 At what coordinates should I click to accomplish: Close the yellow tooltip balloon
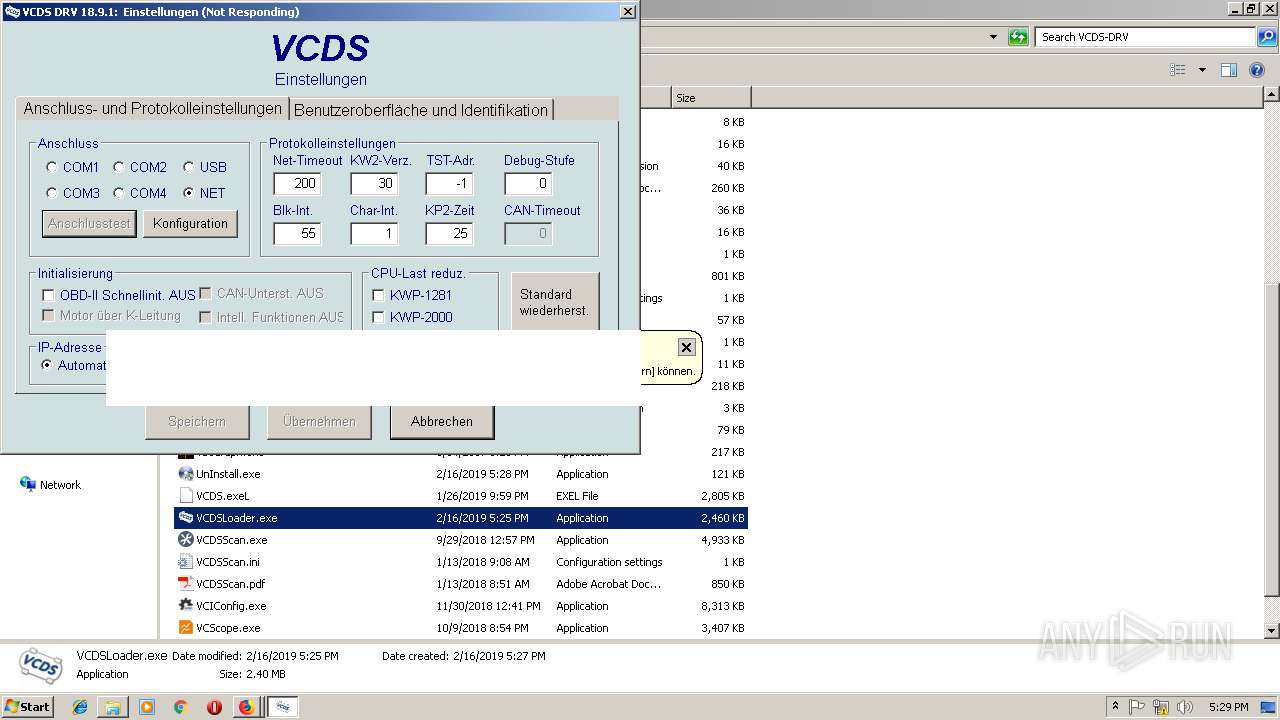pyautogui.click(x=686, y=347)
